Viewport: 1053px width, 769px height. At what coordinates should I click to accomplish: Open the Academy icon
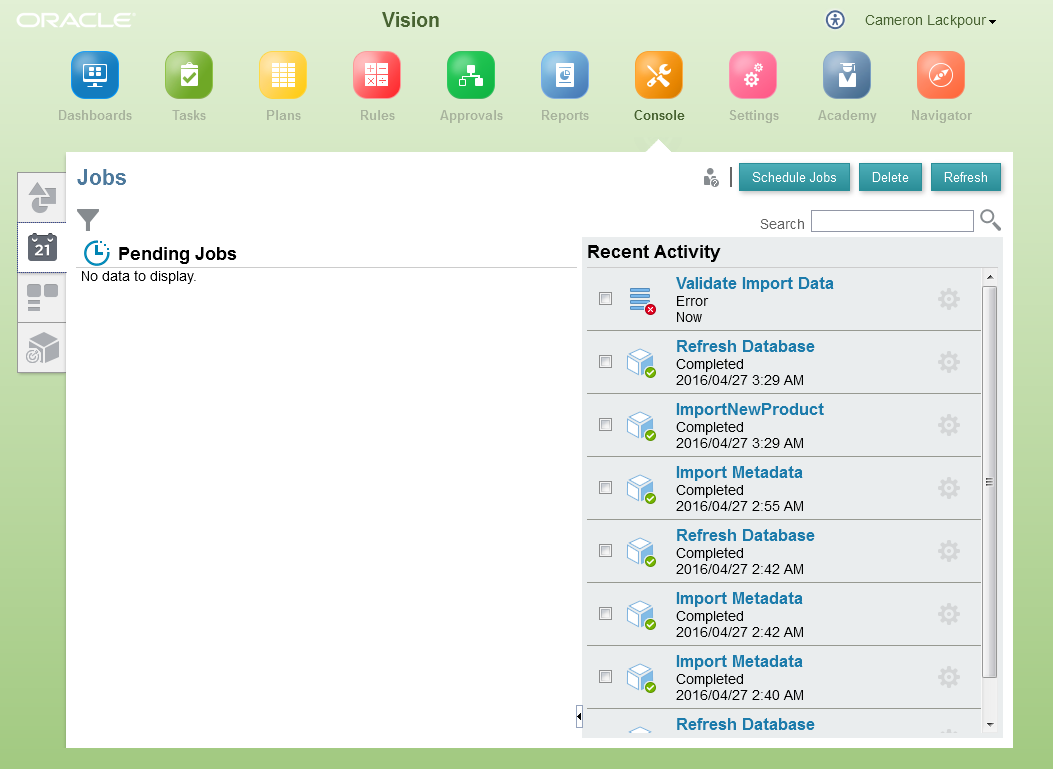(x=847, y=75)
